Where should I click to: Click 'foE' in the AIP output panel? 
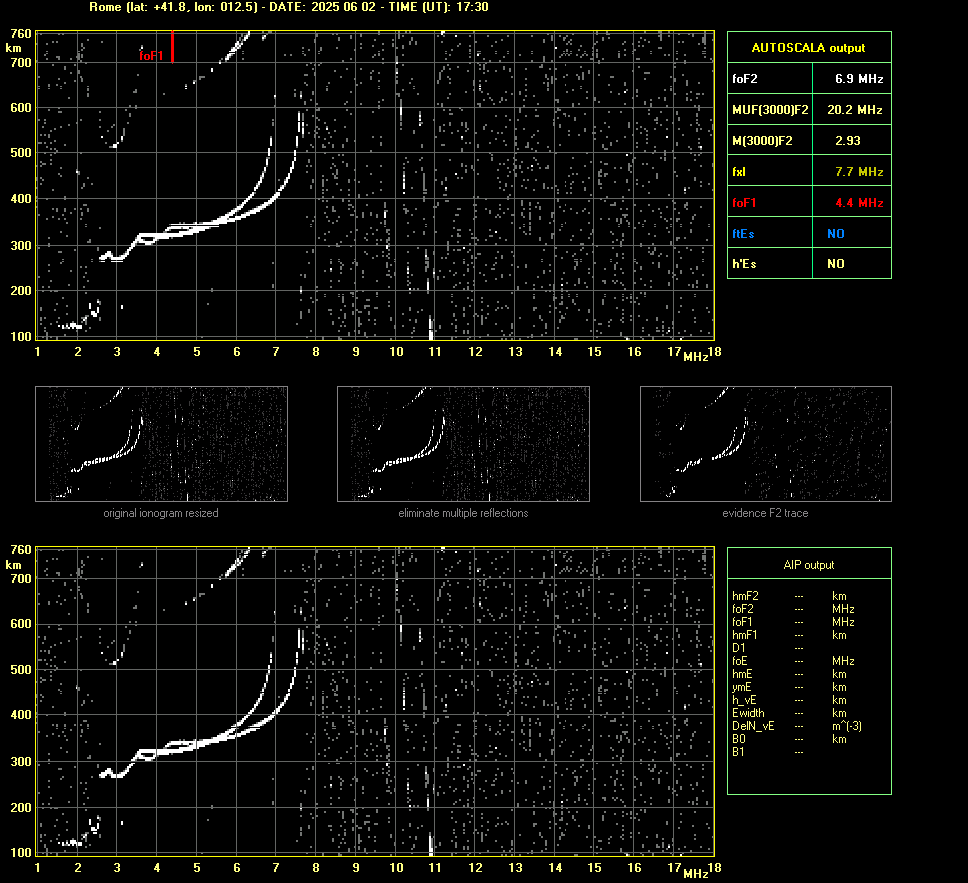[x=740, y=661]
